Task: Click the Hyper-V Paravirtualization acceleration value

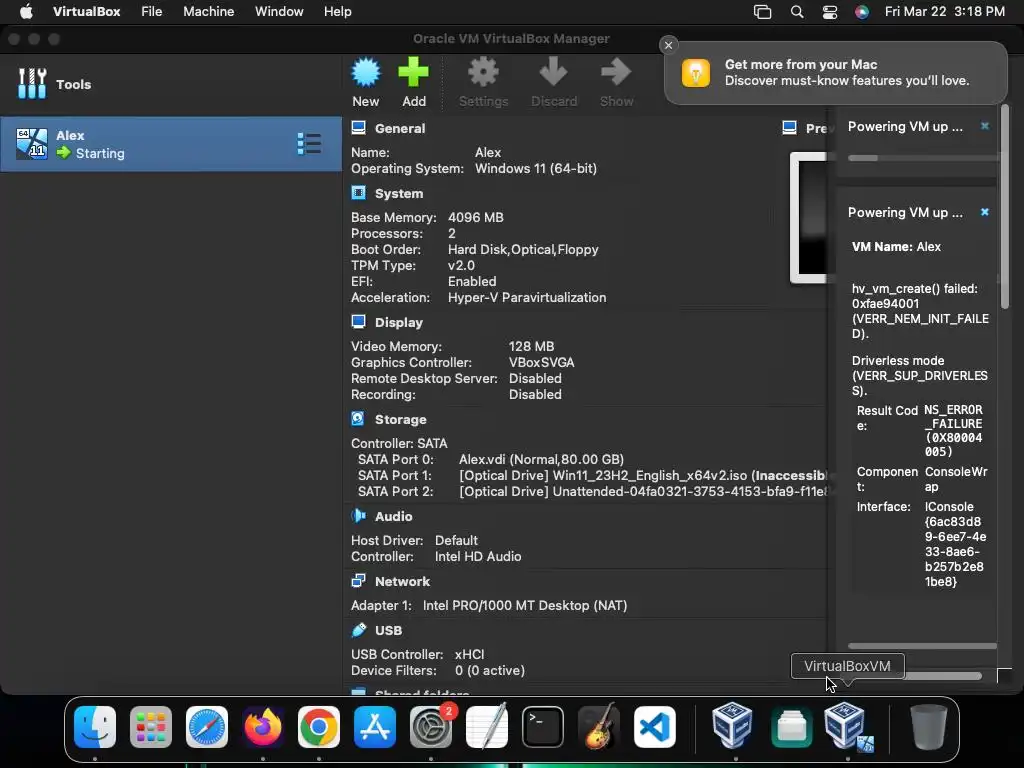Action: point(526,298)
